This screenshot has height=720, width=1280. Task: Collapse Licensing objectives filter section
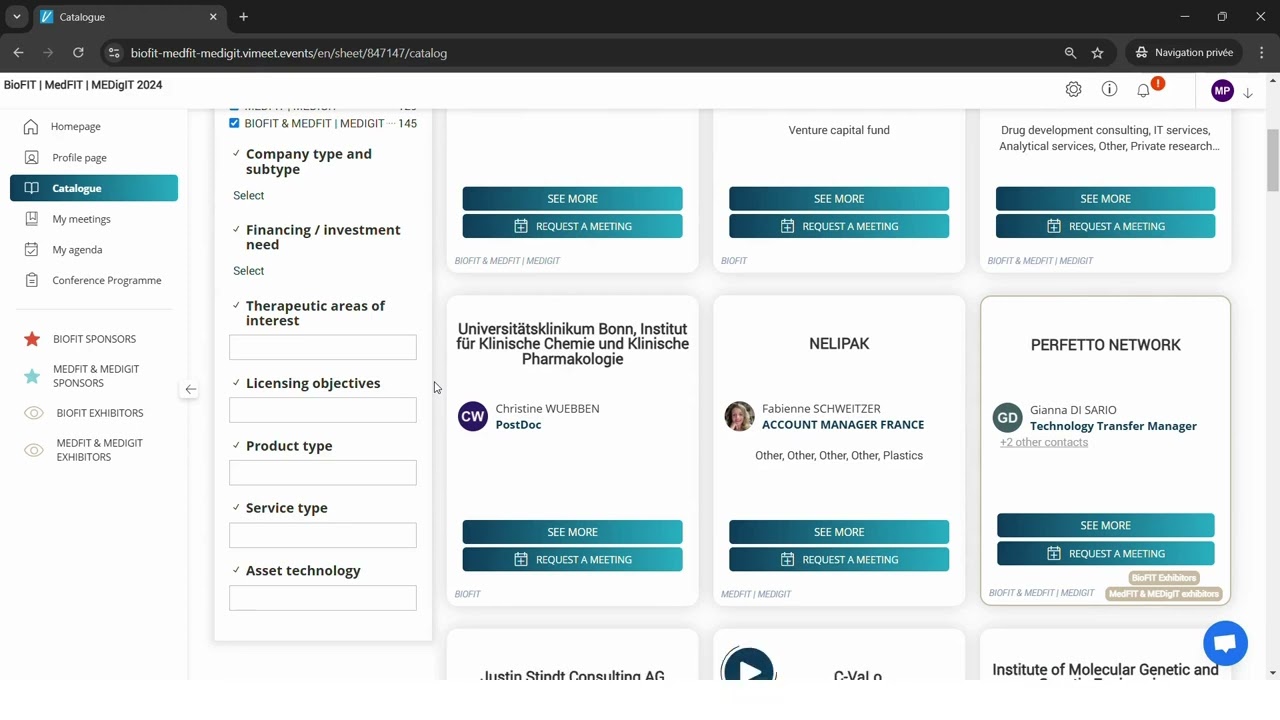(236, 382)
